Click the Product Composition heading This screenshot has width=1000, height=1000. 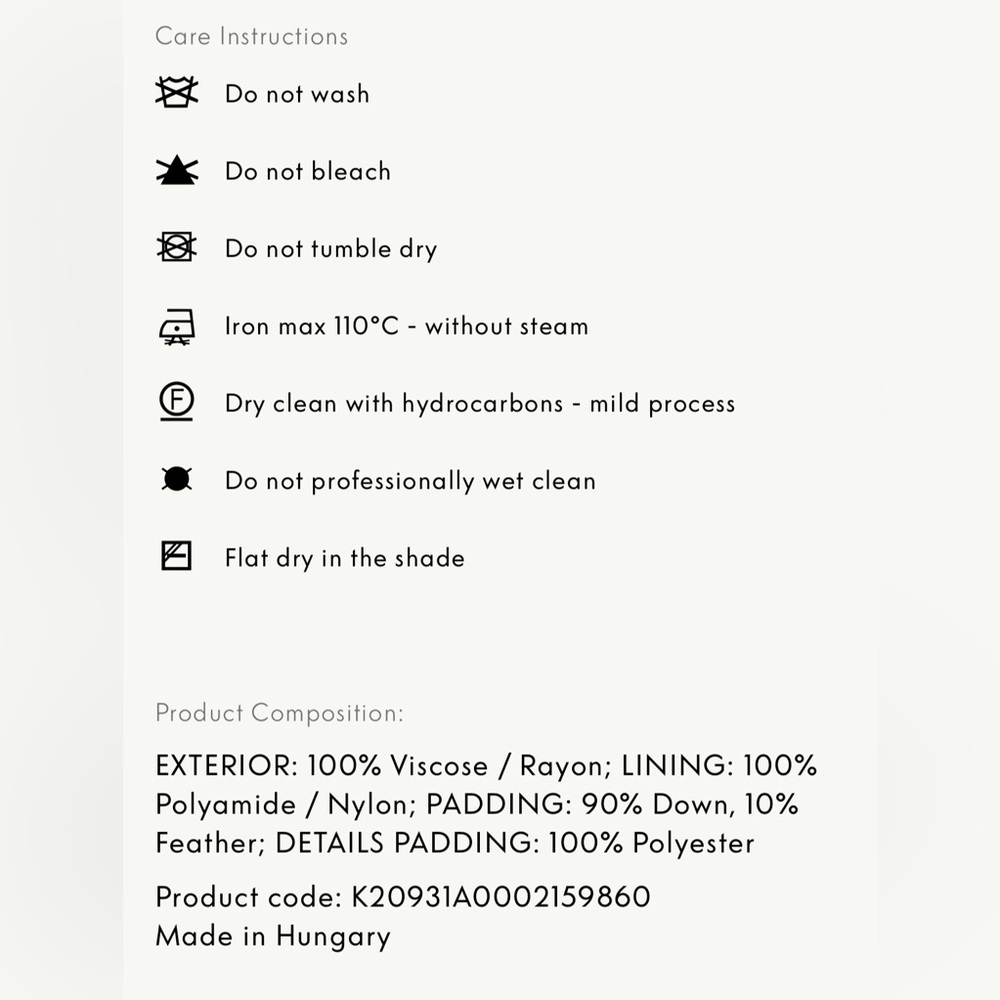[x=279, y=713]
